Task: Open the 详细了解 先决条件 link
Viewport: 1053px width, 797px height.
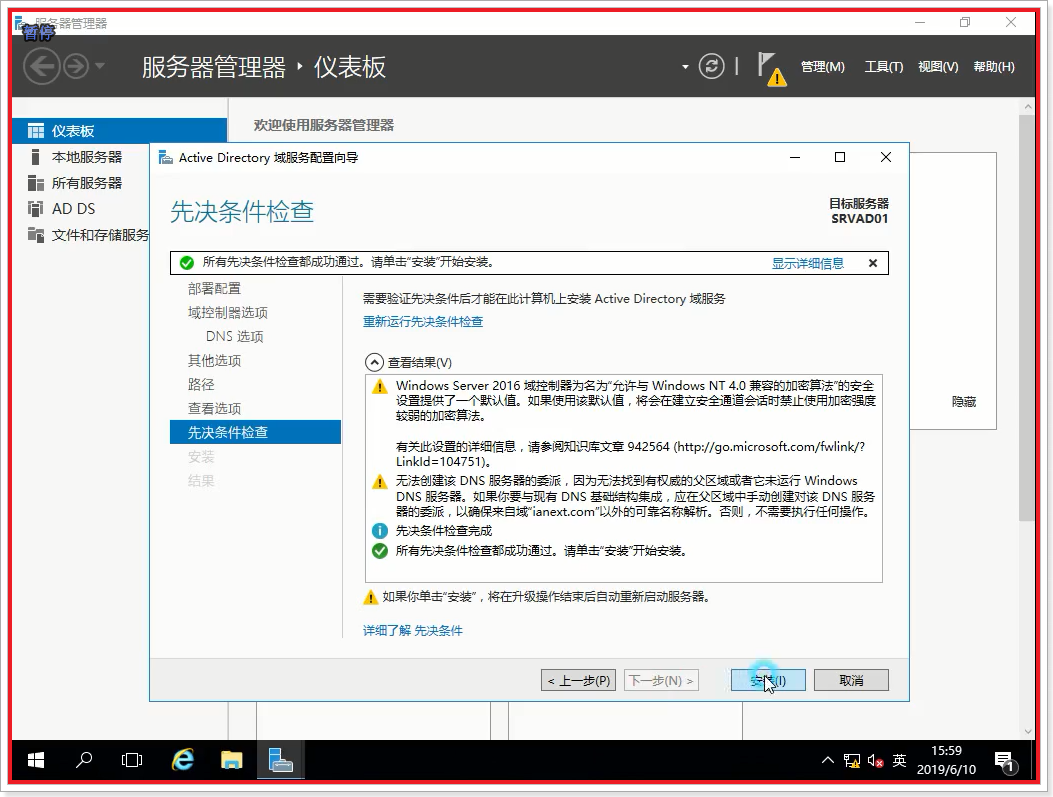Action: point(412,630)
